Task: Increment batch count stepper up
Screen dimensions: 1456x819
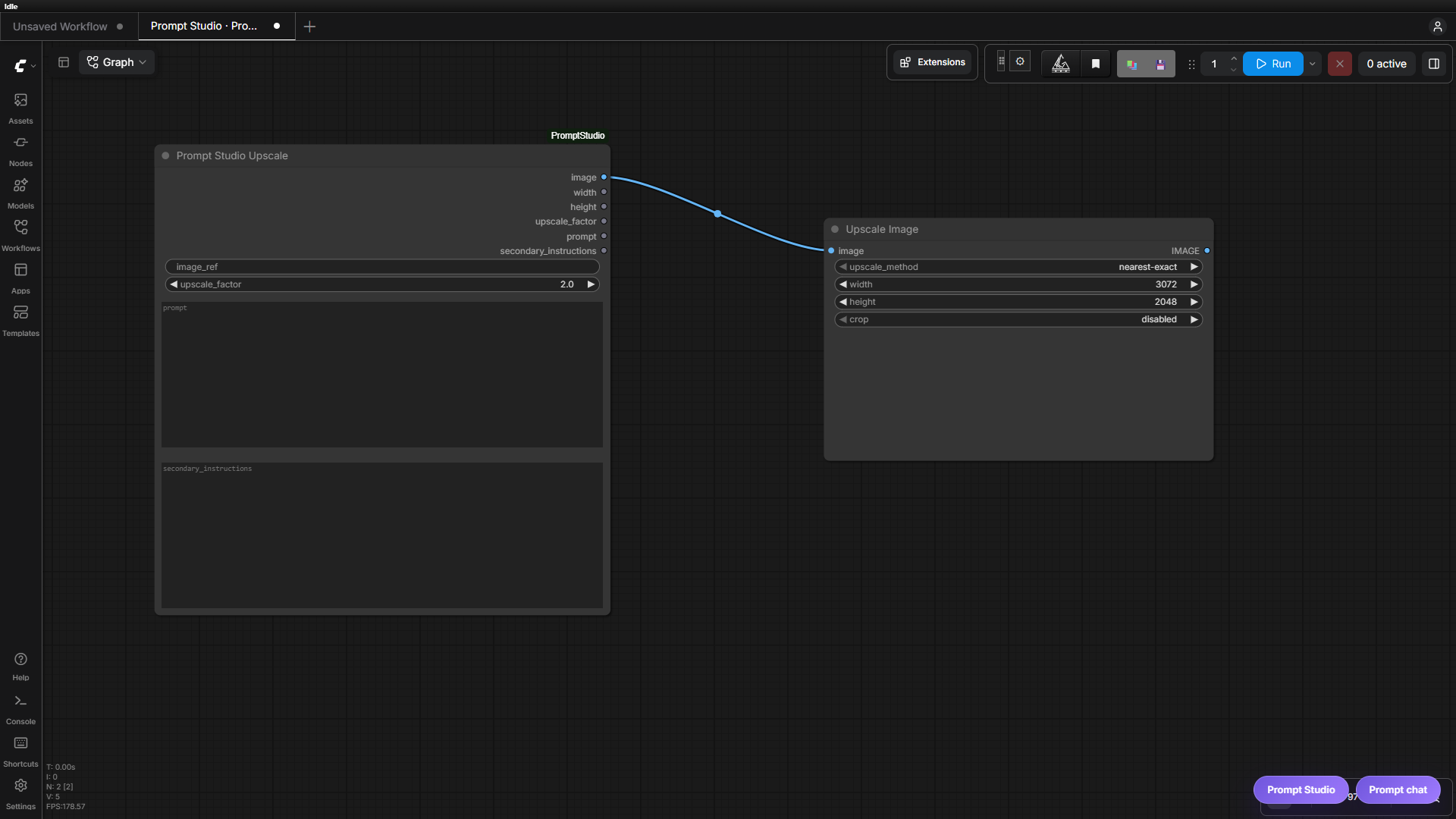Action: click(x=1234, y=58)
